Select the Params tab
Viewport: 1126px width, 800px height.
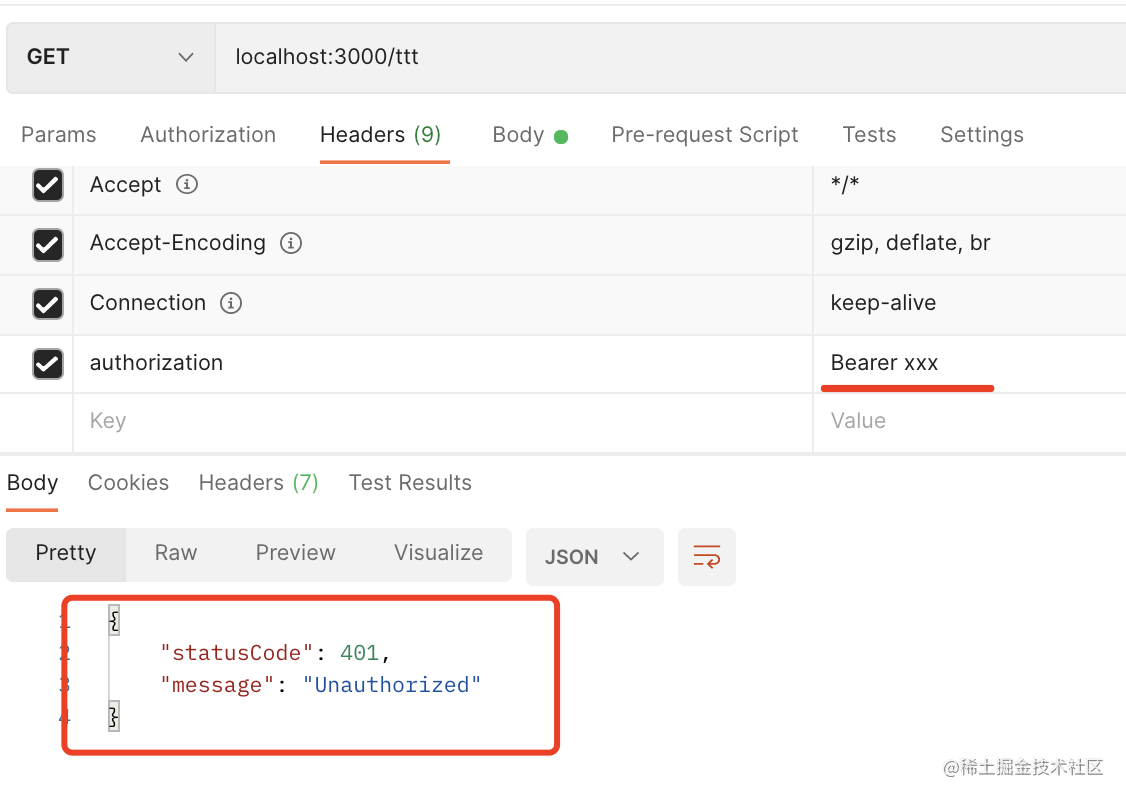pos(59,135)
